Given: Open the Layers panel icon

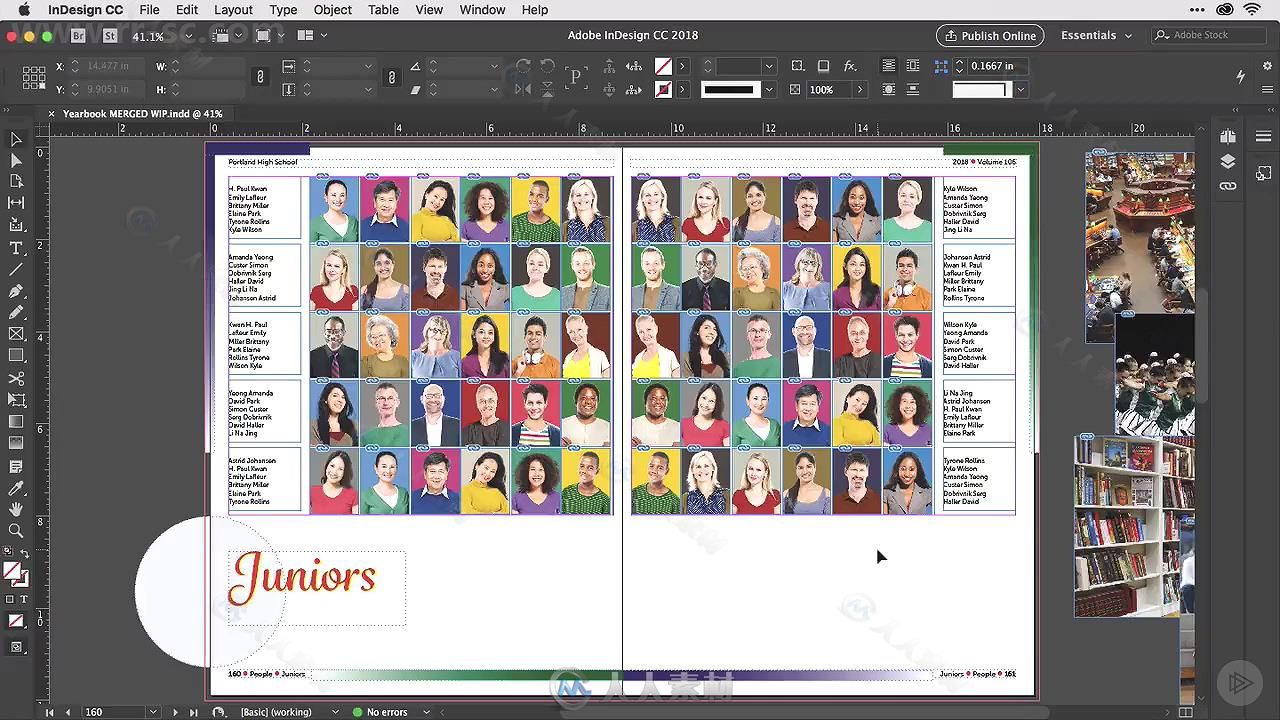Looking at the screenshot, I should click(1228, 161).
